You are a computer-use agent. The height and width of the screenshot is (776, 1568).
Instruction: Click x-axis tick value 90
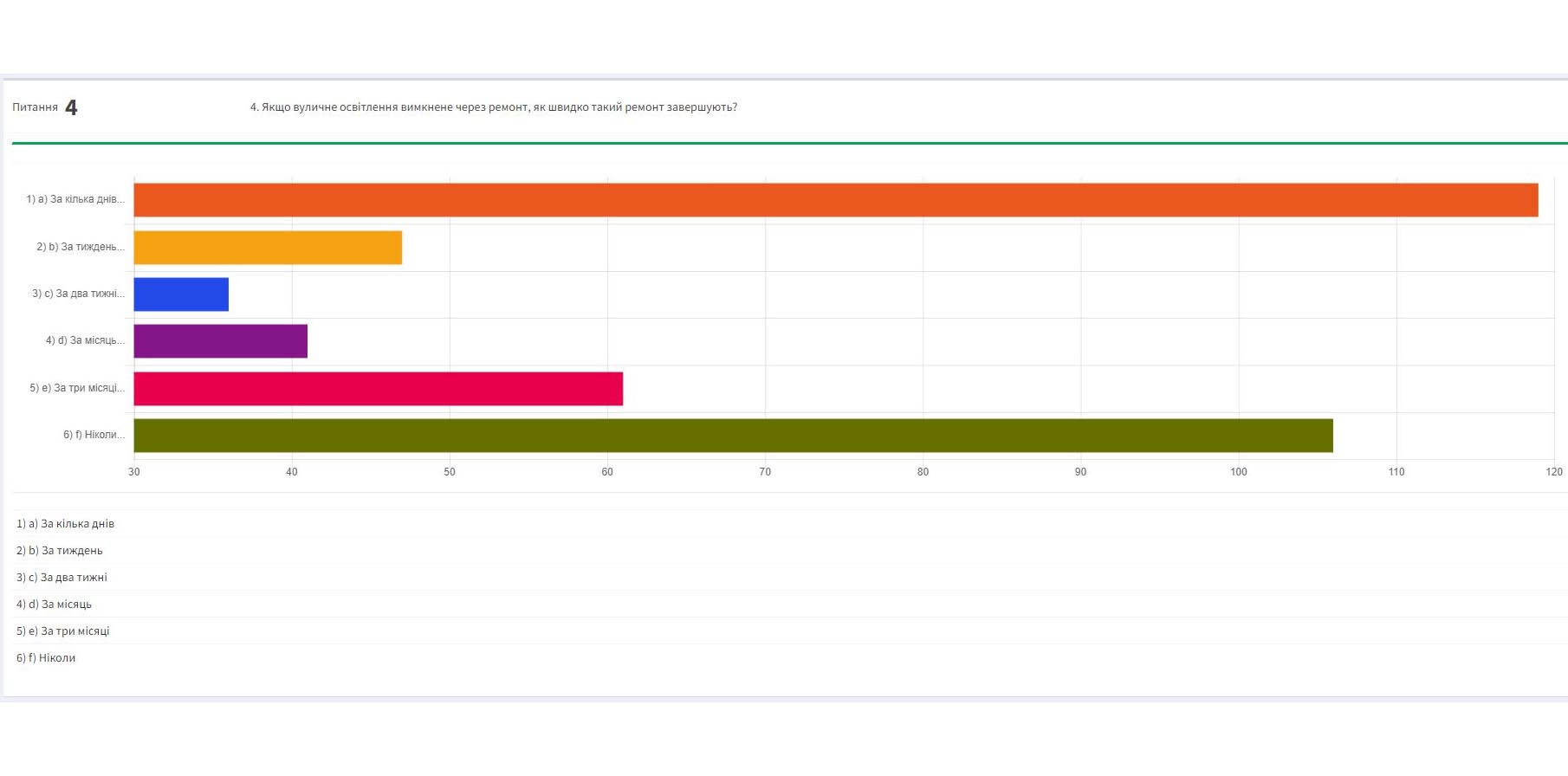click(1080, 472)
